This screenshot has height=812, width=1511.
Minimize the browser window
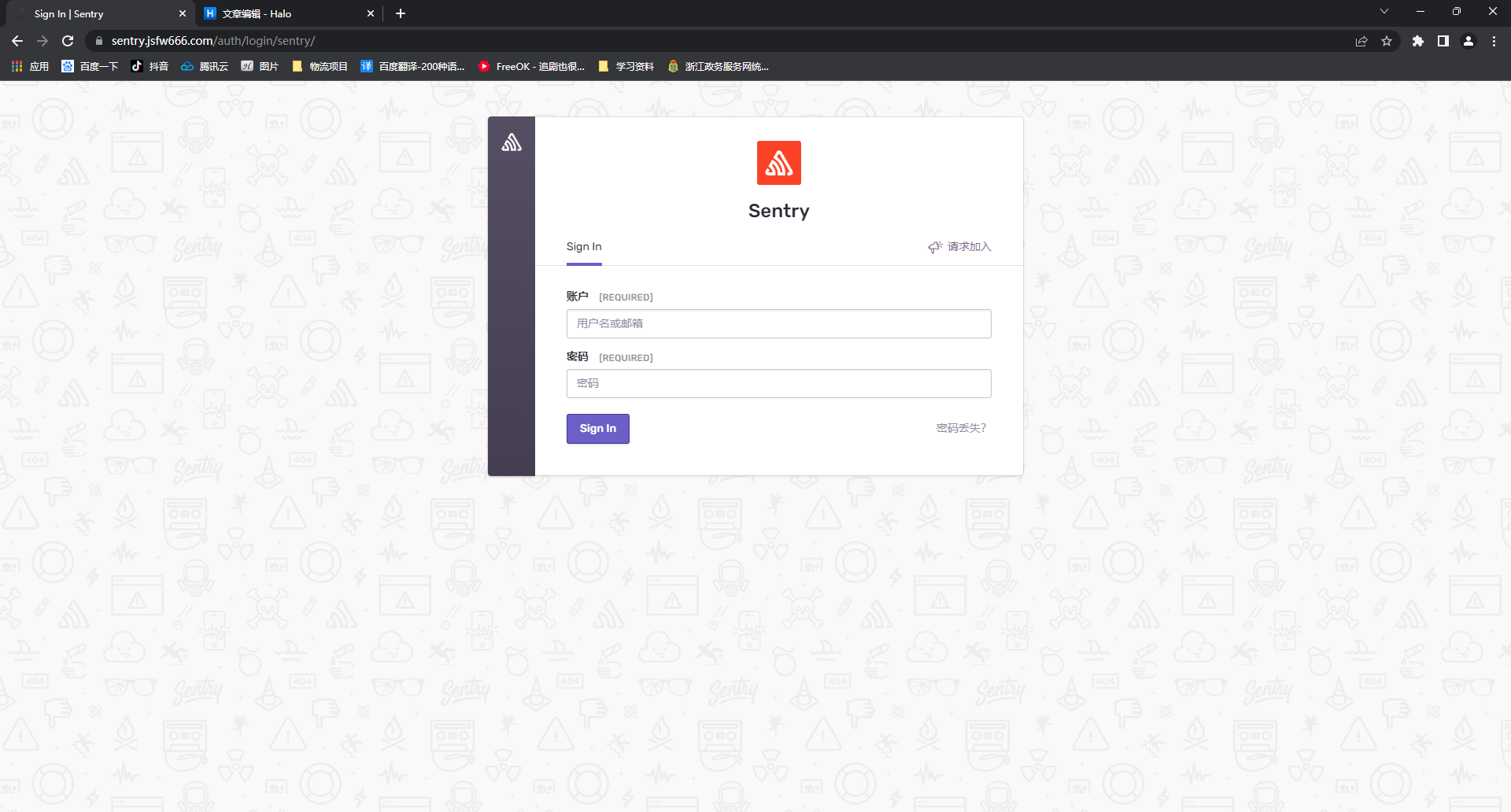pyautogui.click(x=1420, y=12)
